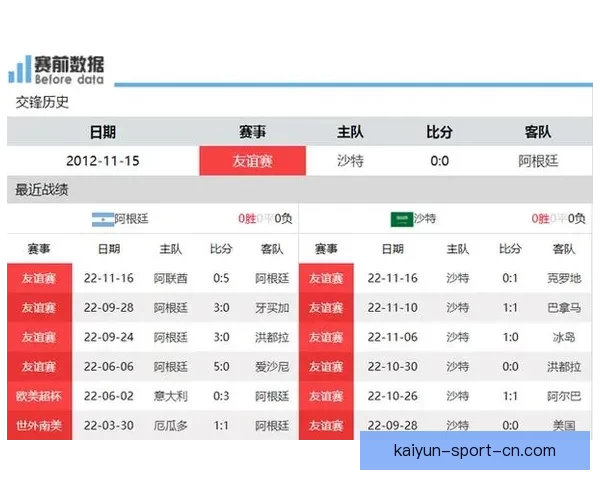
Task: Click the blue bar chart icon beside 赛前数据
Action: [20, 69]
